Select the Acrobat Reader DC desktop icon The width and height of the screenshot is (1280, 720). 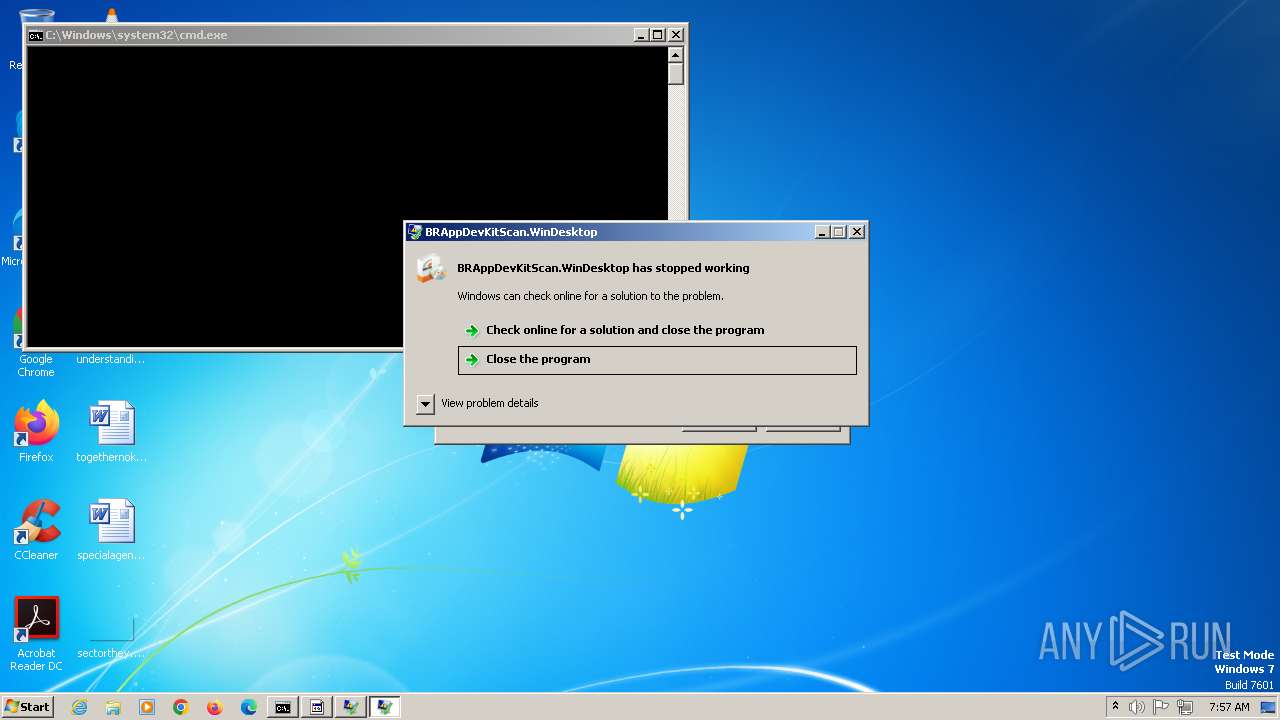pos(36,634)
